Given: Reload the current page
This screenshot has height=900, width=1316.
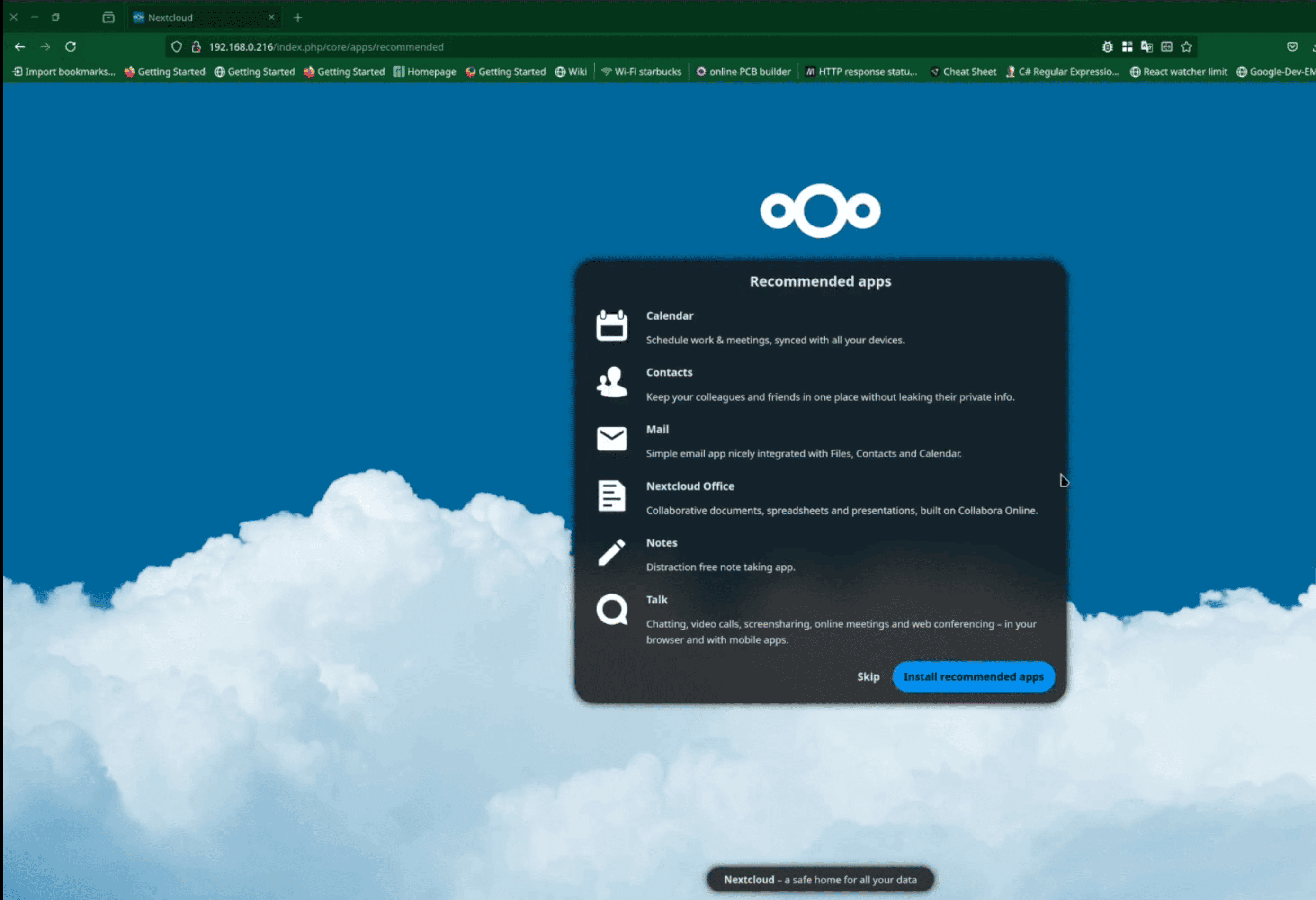Looking at the screenshot, I should coord(70,47).
